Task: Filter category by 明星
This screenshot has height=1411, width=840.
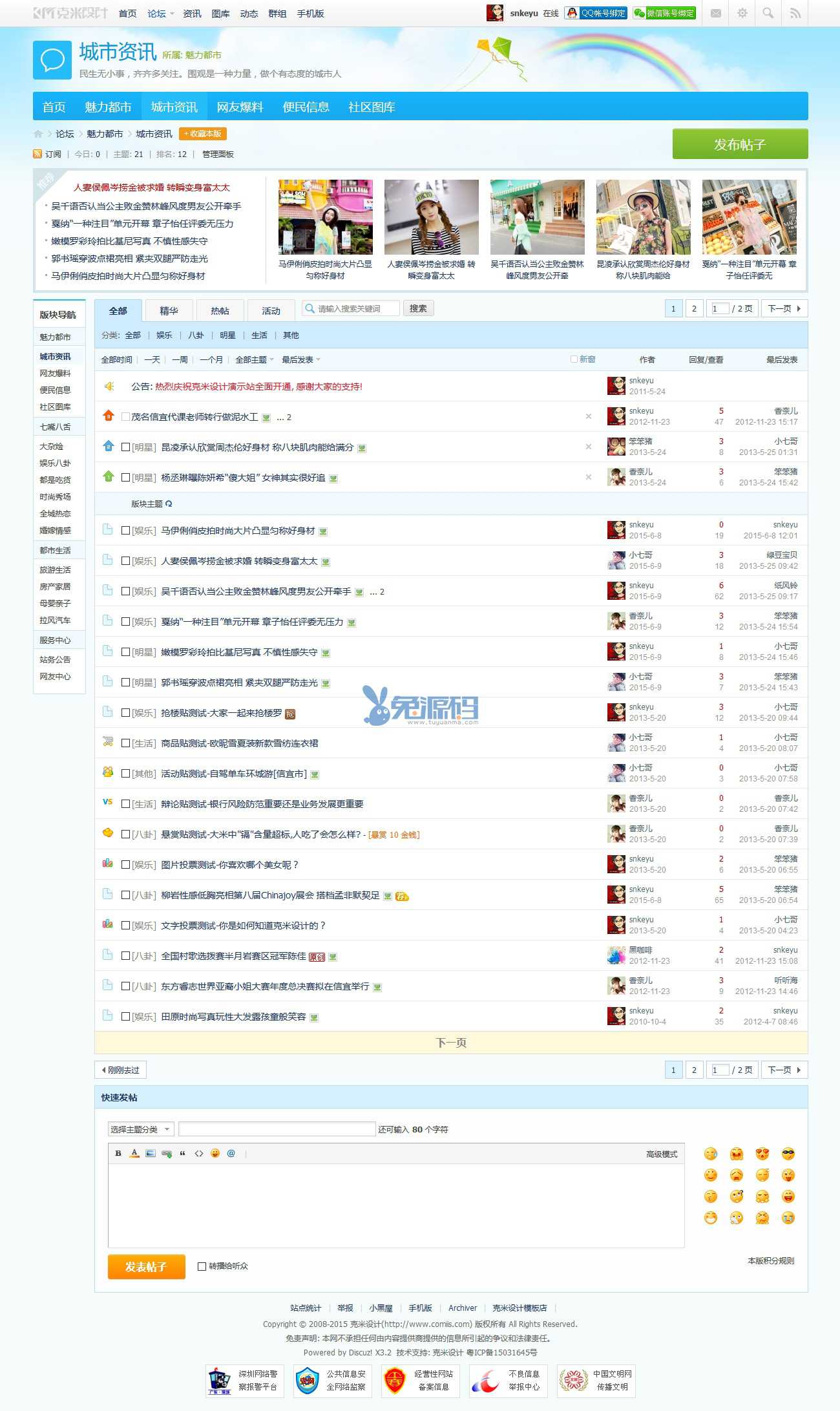Action: 227,335
